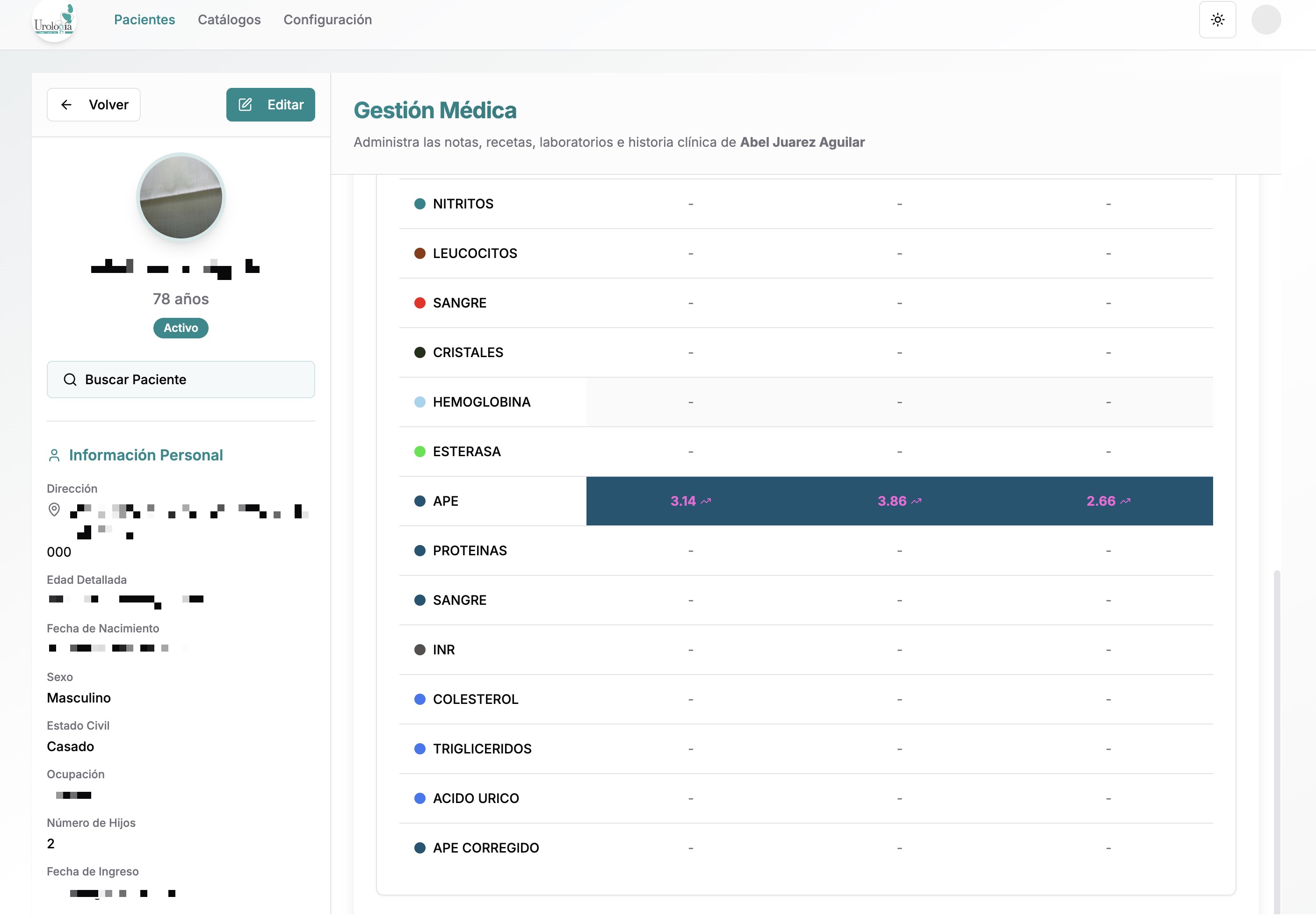Open the Activo status selector
The height and width of the screenshot is (918, 1316).
[x=181, y=328]
